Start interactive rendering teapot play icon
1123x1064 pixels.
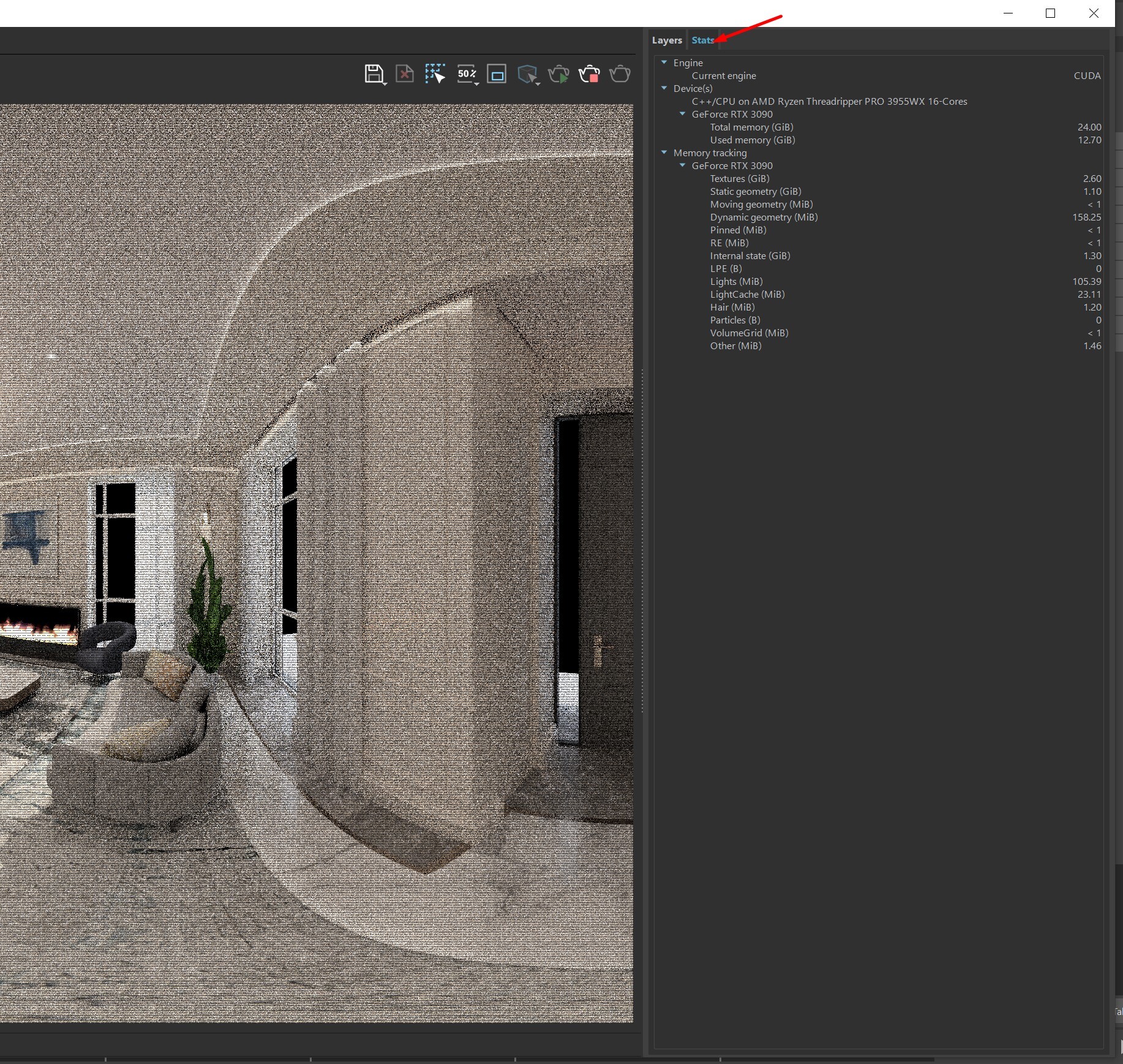pyautogui.click(x=558, y=74)
